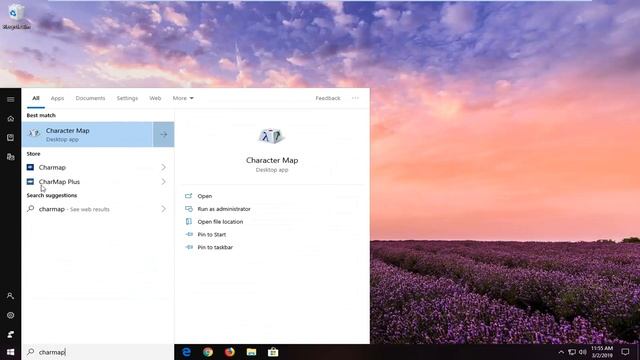Switch to the Apps search tab
Viewport: 640px width, 360px height.
coord(57,98)
